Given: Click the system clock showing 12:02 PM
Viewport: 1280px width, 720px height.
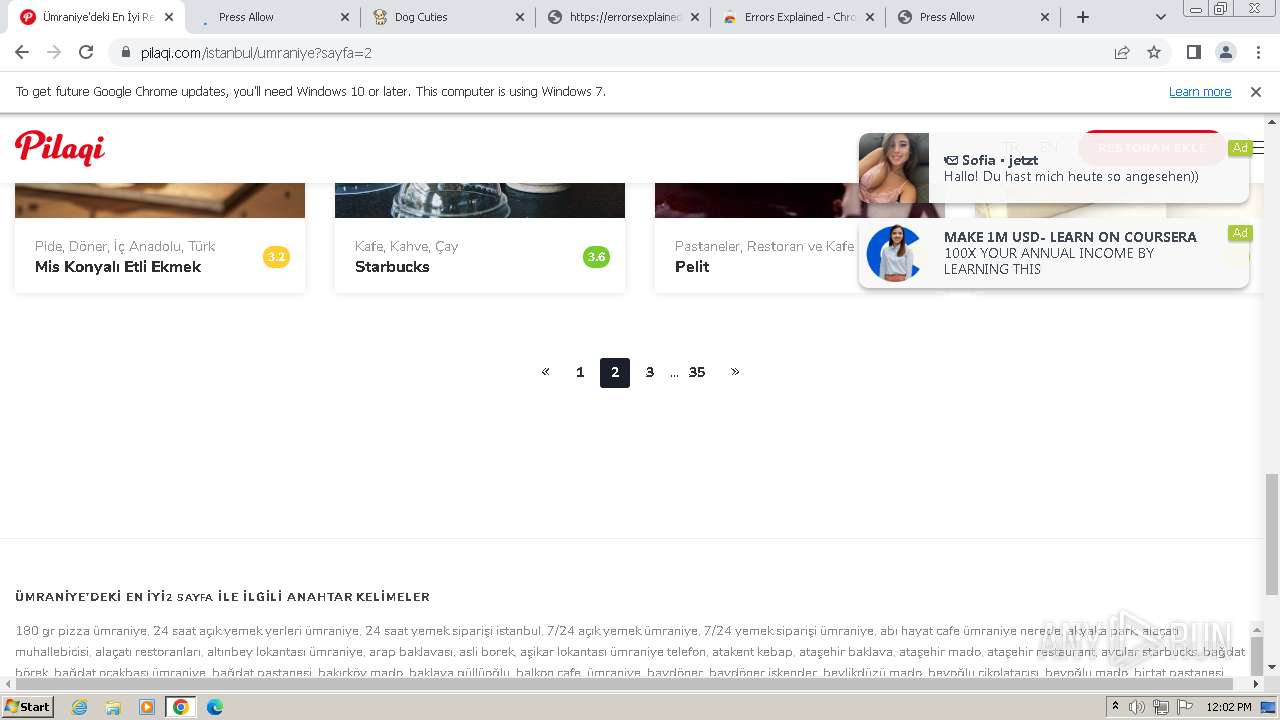Looking at the screenshot, I should click(1229, 707).
